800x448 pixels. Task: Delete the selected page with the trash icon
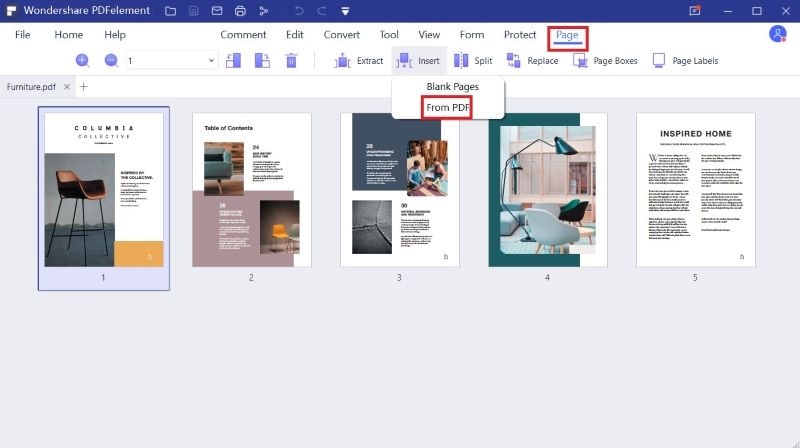click(x=291, y=61)
